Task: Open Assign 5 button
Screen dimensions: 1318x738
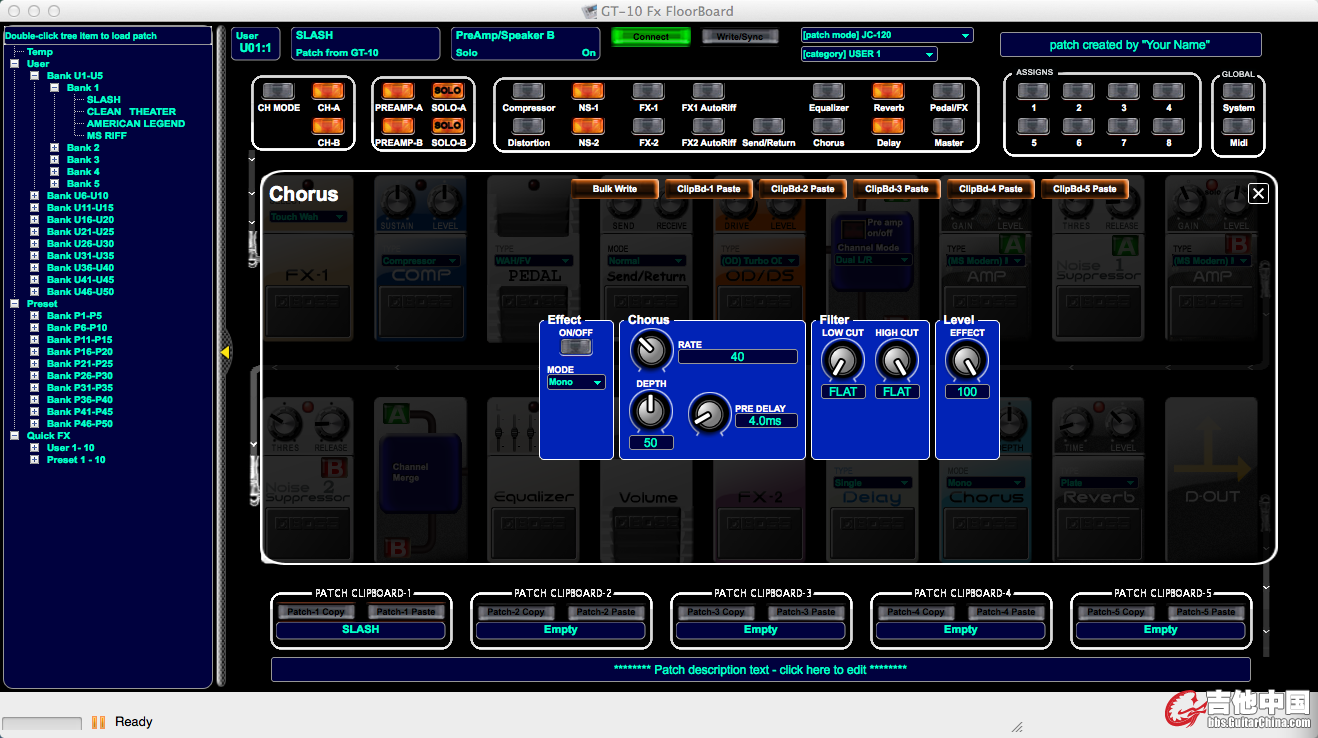Action: tap(1033, 126)
